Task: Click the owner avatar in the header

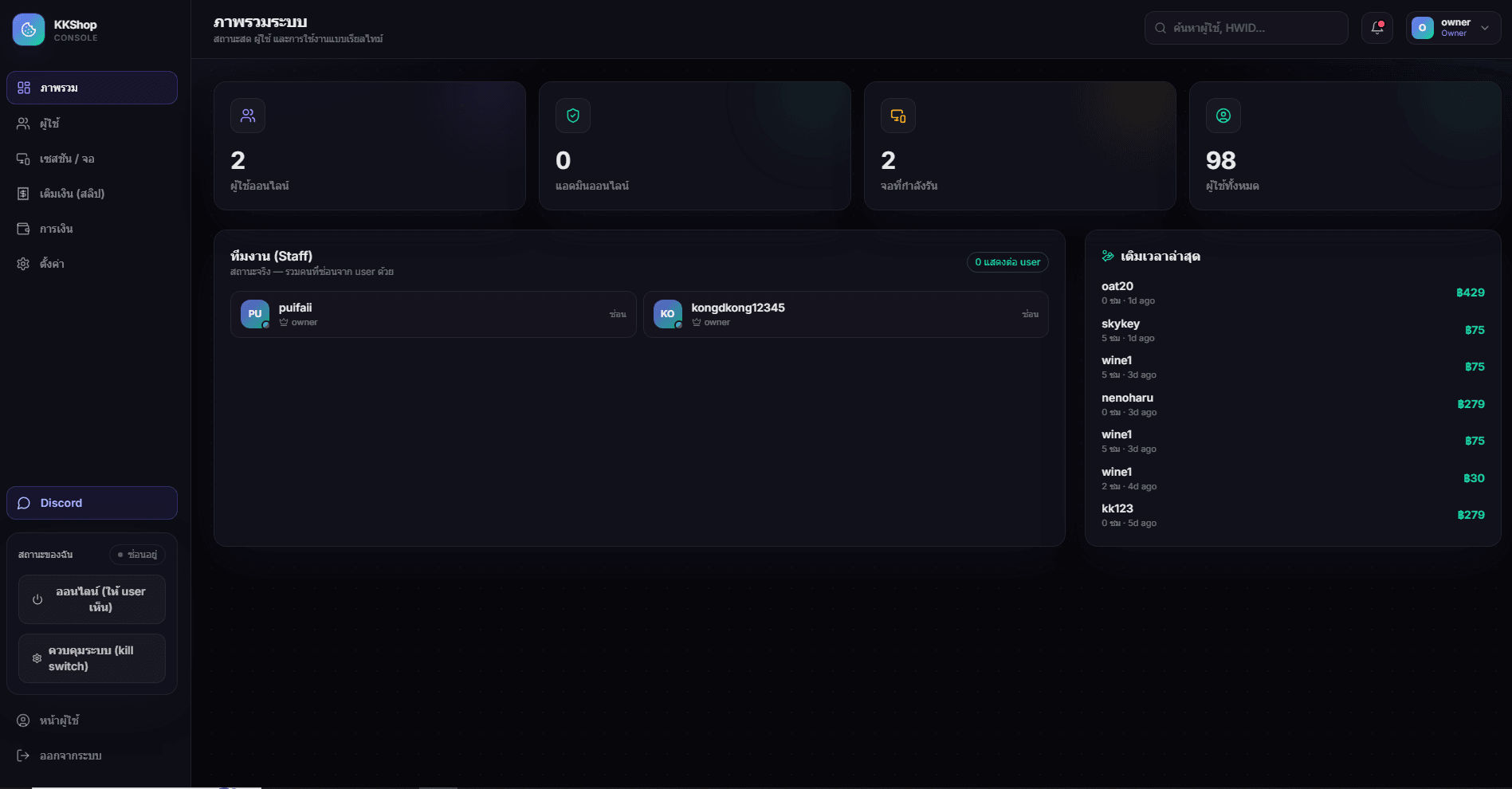Action: click(1422, 28)
